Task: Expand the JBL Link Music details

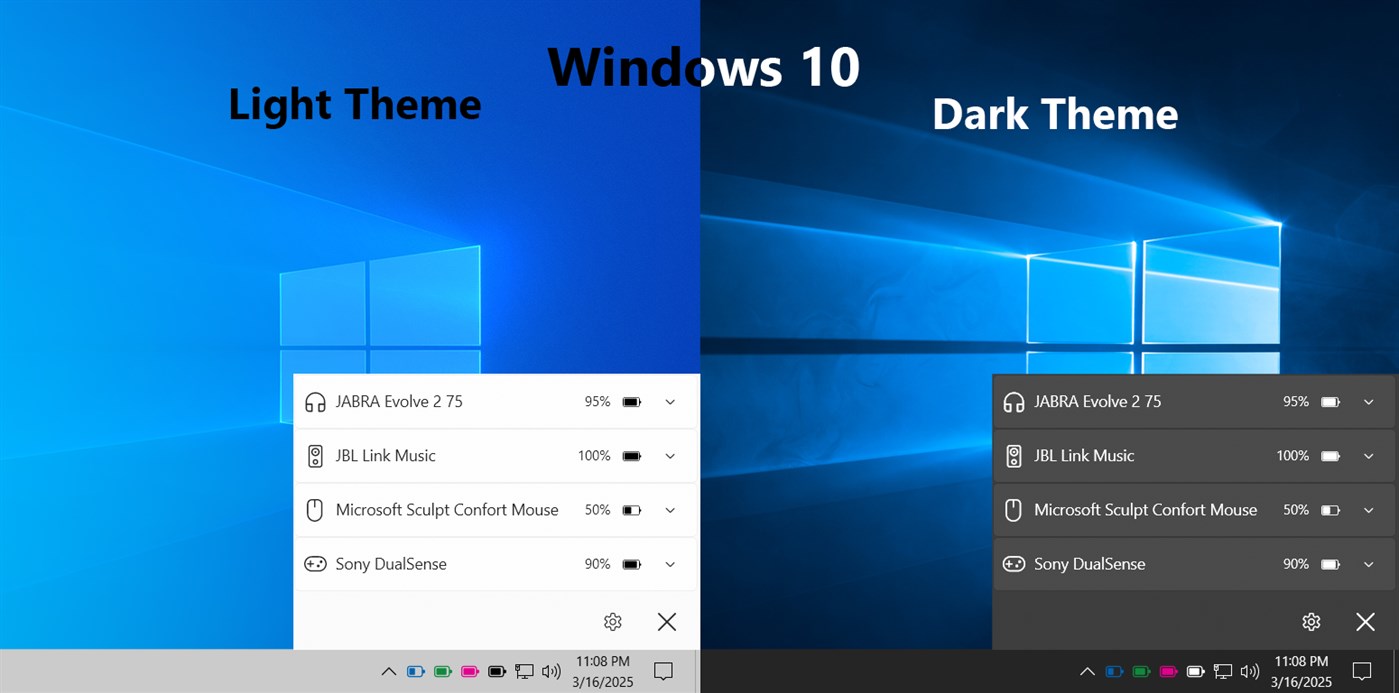Action: (x=670, y=456)
